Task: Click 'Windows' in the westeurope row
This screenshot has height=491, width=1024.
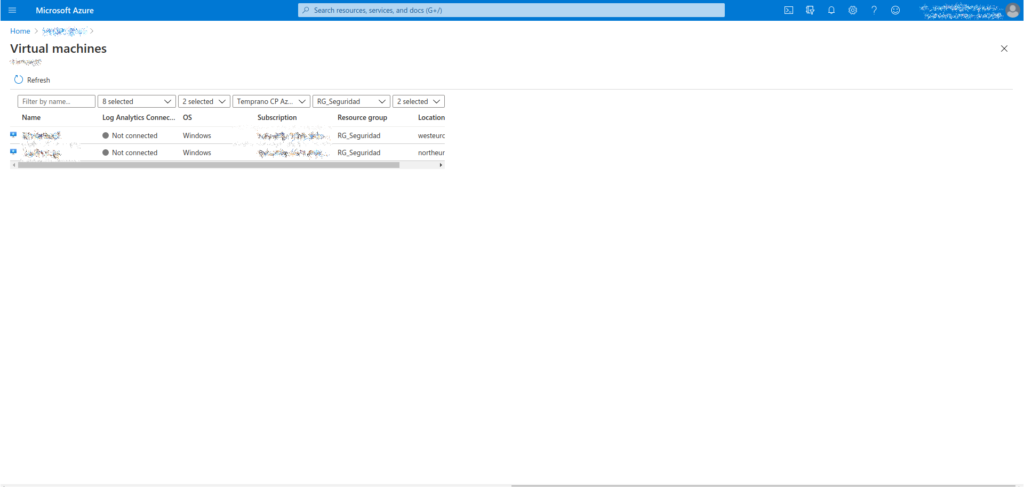Action: (x=197, y=135)
